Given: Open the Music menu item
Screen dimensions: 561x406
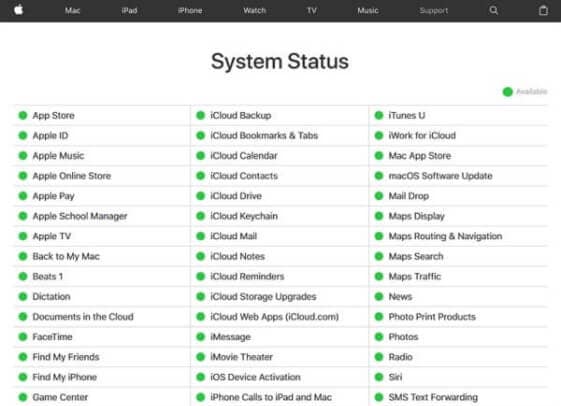Looking at the screenshot, I should (x=368, y=10).
